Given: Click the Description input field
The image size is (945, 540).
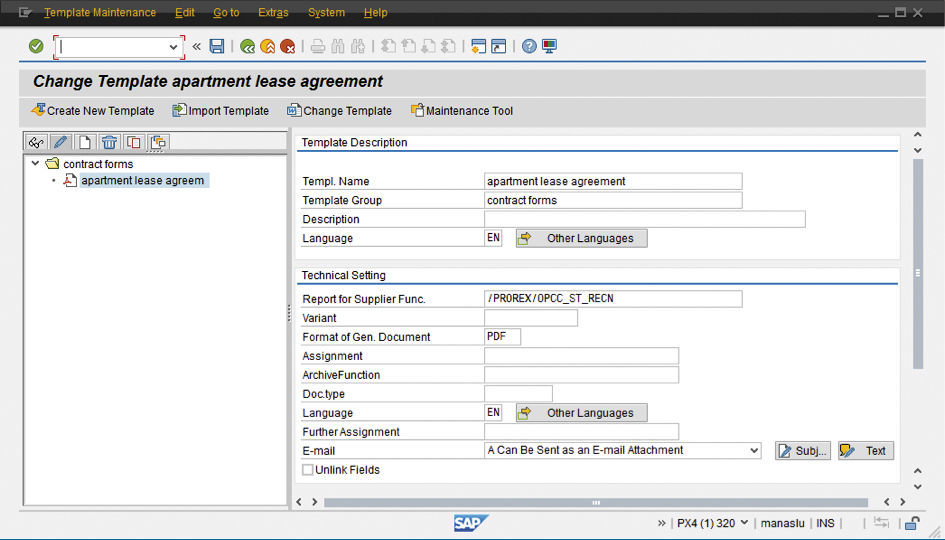Looking at the screenshot, I should (x=644, y=219).
